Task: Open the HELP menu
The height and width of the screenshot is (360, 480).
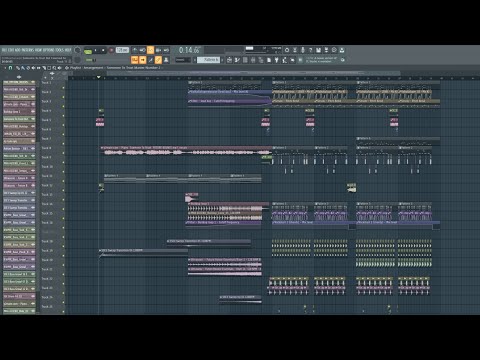Action: point(68,50)
